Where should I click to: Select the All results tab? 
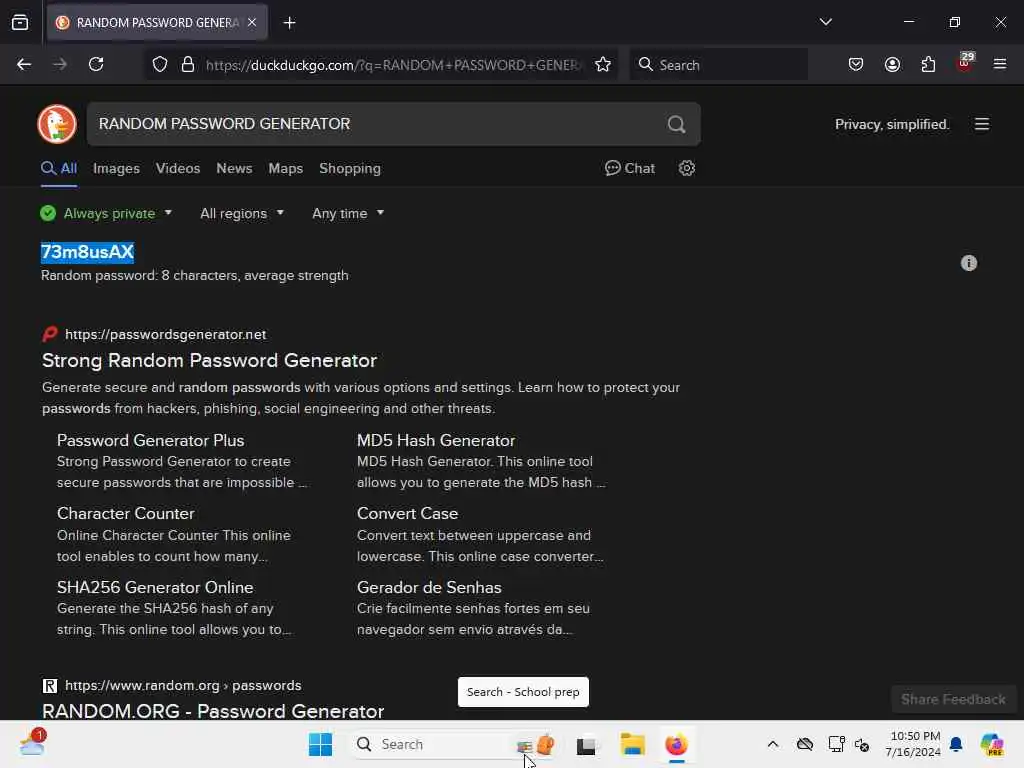click(59, 168)
